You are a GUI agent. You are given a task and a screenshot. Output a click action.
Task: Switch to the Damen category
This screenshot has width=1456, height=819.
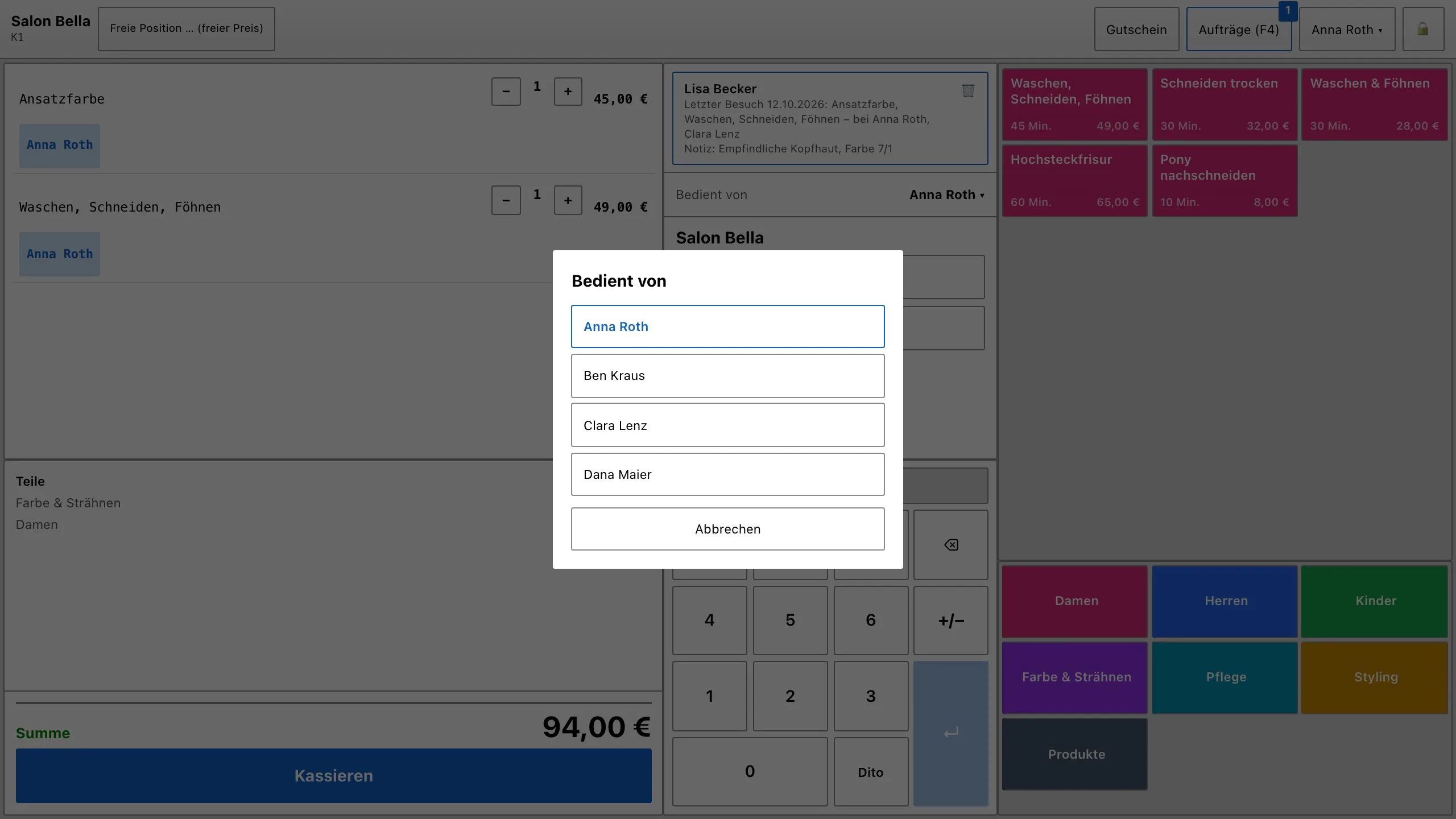click(1074, 601)
